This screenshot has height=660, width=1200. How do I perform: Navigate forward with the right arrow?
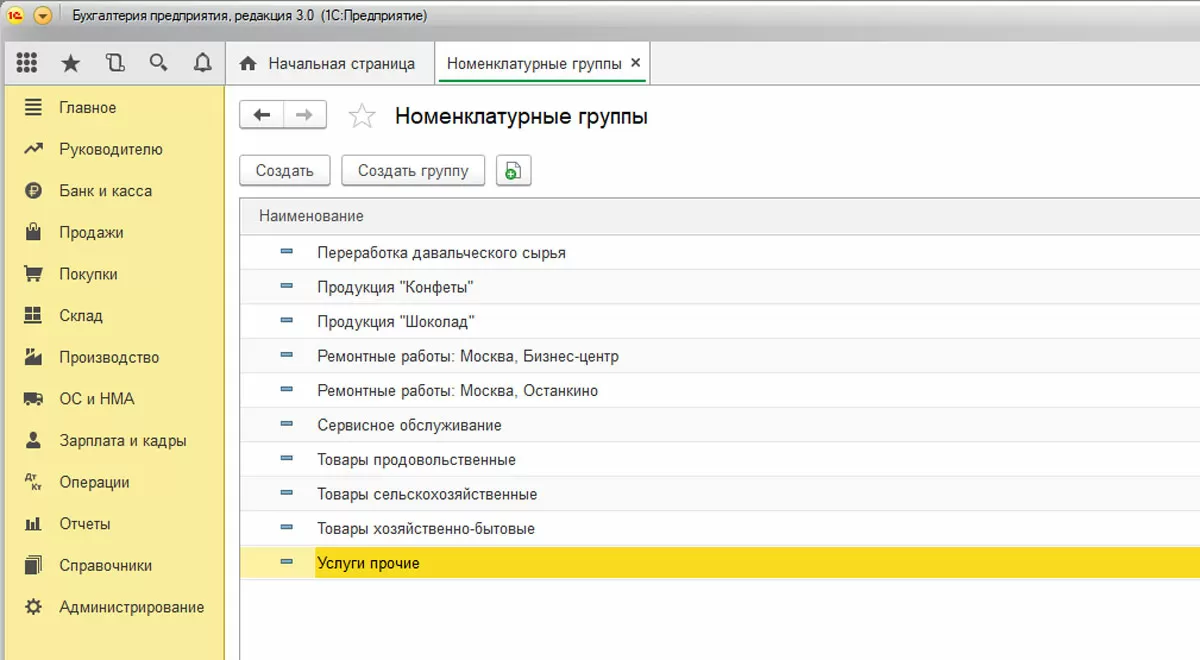pyautogui.click(x=305, y=115)
